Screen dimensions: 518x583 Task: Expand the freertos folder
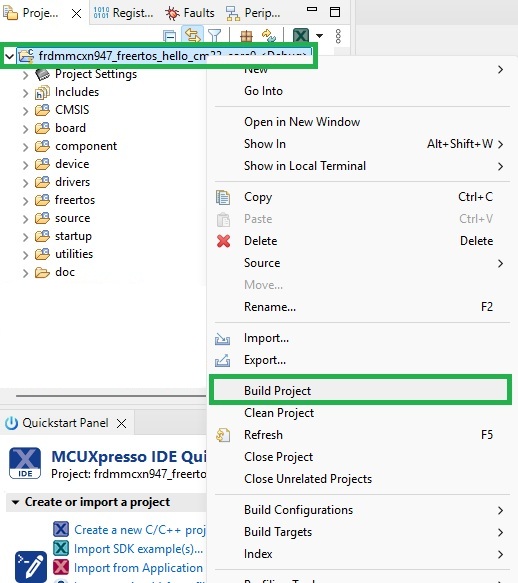[x=25, y=201]
